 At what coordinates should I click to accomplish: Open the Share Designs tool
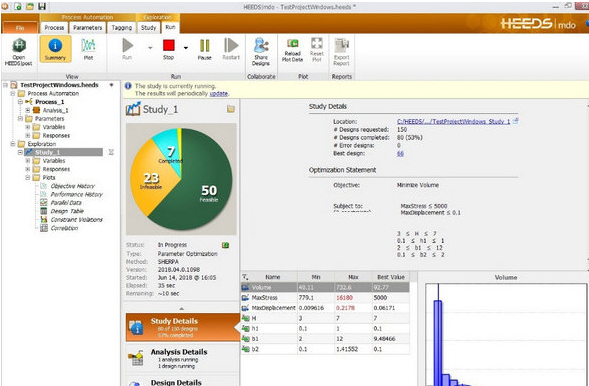click(x=261, y=52)
